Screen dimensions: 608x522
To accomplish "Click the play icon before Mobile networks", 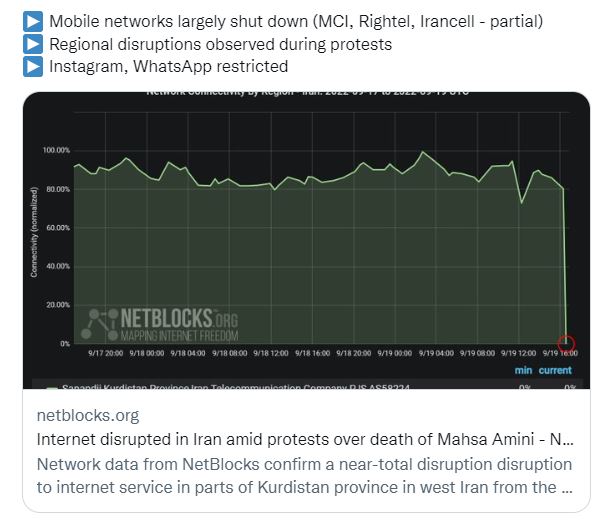I will pyautogui.click(x=33, y=20).
